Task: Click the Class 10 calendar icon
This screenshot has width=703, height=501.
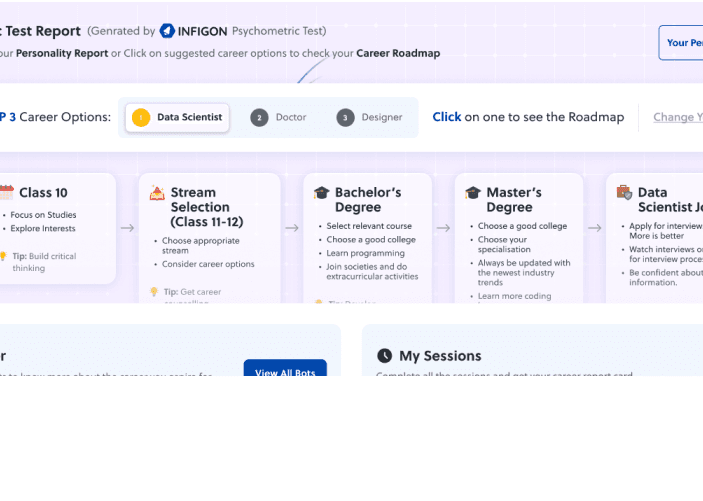Action: (7, 192)
